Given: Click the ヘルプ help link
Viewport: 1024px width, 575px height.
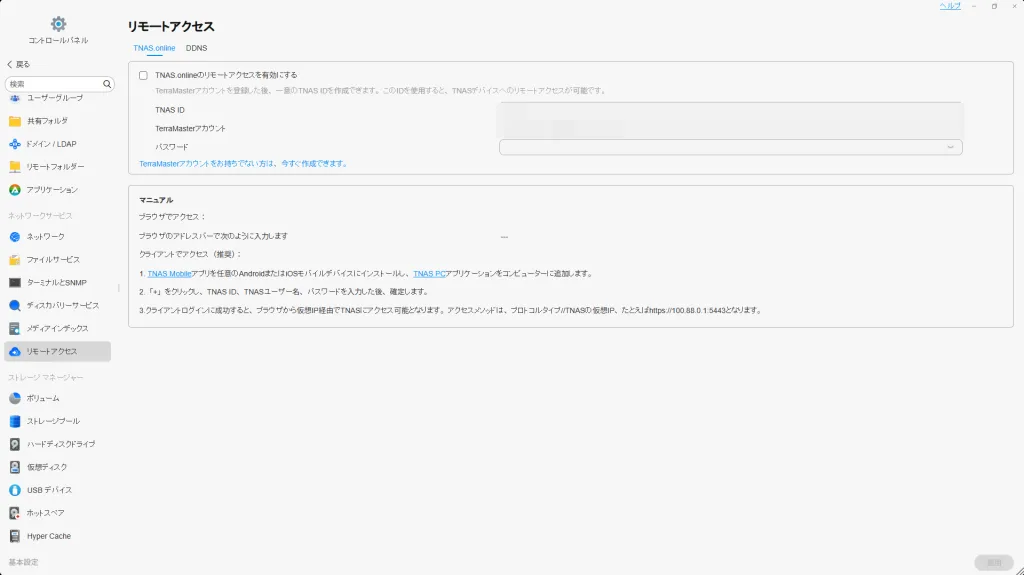Looking at the screenshot, I should click(x=950, y=6).
